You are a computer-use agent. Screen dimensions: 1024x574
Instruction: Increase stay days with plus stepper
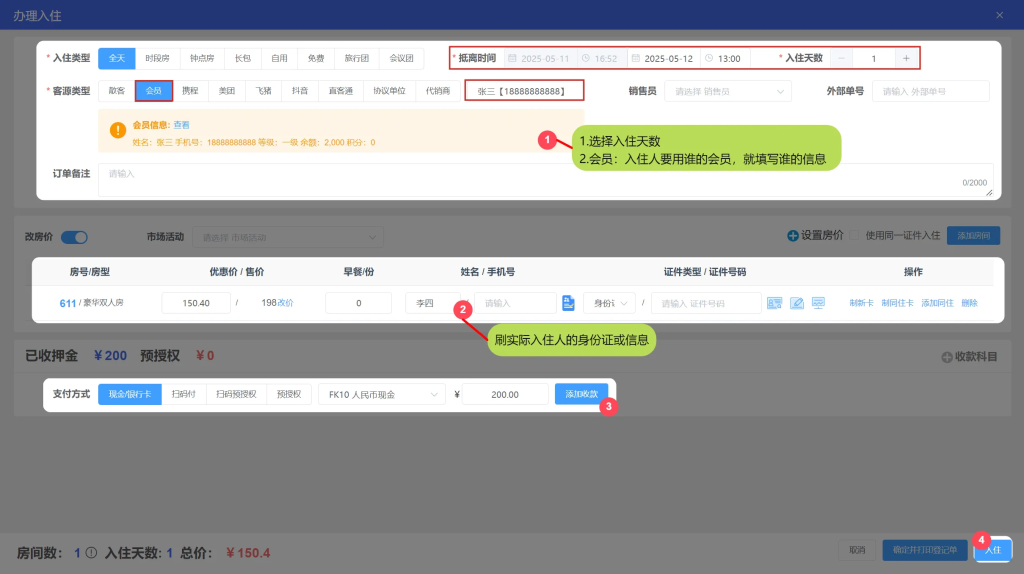pos(906,59)
